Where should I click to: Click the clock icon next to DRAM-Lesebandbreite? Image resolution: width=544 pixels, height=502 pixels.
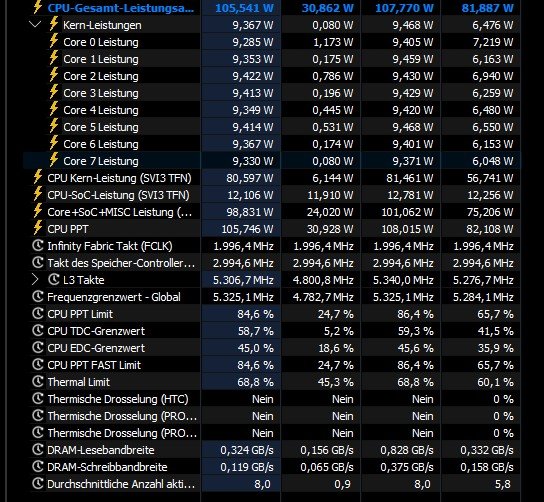[x=38, y=450]
